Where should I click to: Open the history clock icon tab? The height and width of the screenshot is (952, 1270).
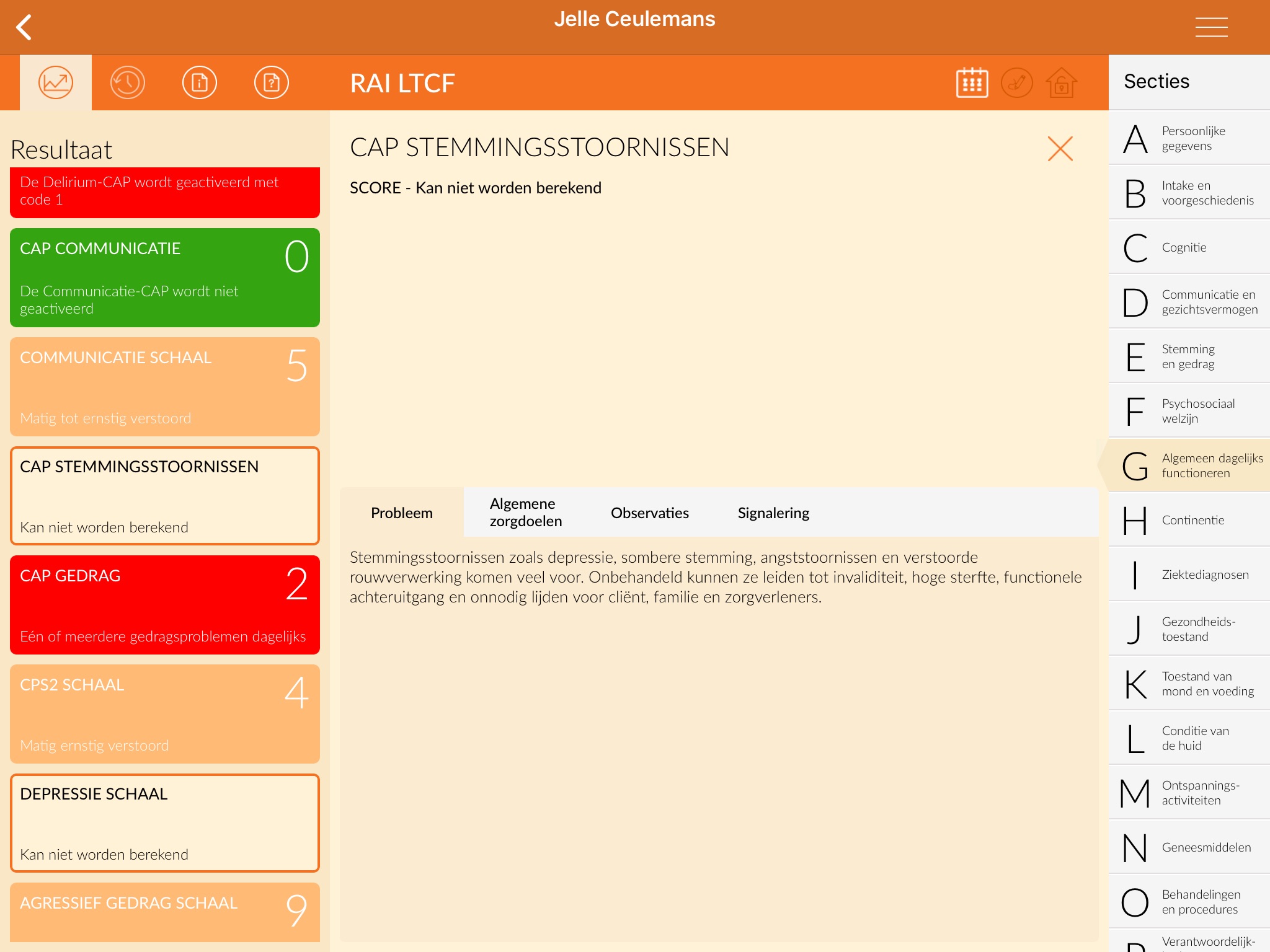coord(128,82)
